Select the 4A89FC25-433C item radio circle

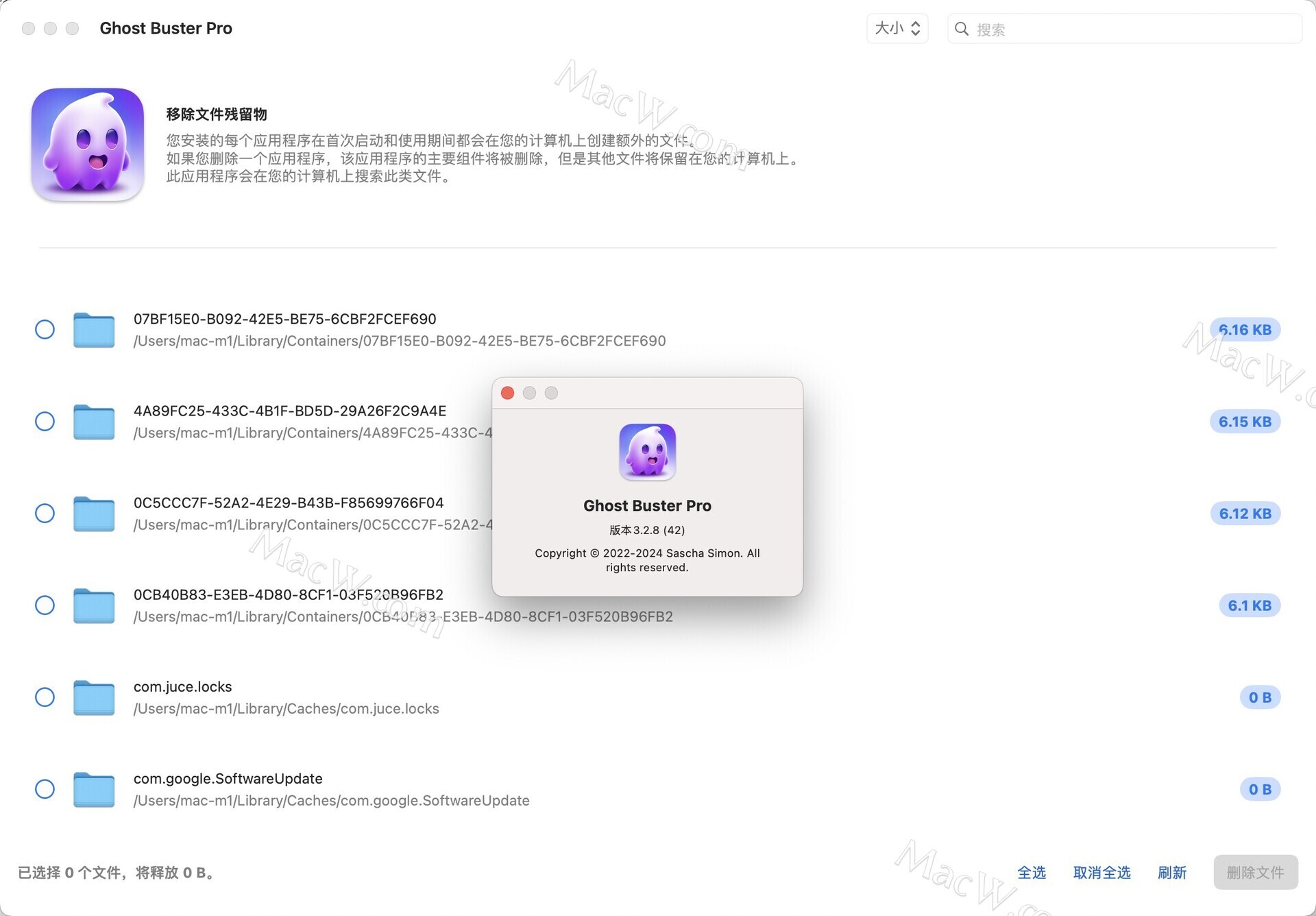(45, 422)
